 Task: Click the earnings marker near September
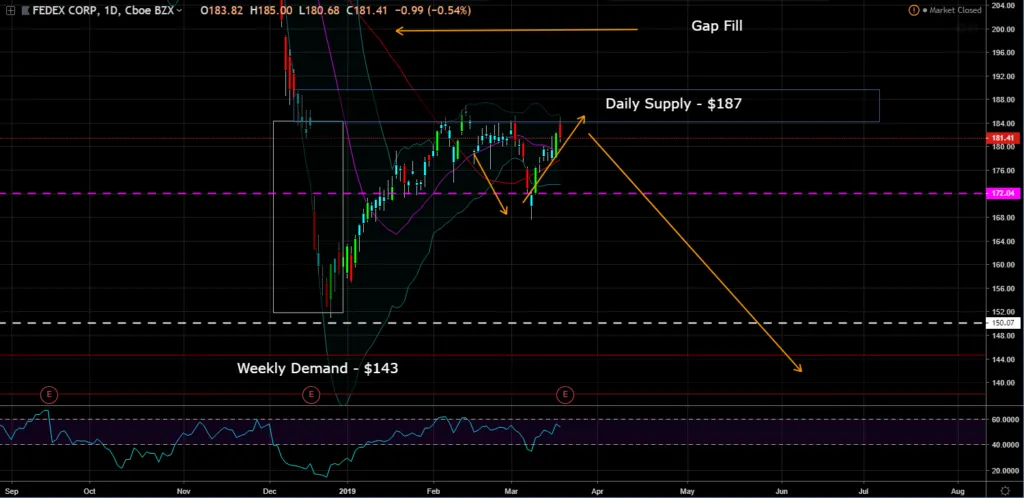pos(46,395)
